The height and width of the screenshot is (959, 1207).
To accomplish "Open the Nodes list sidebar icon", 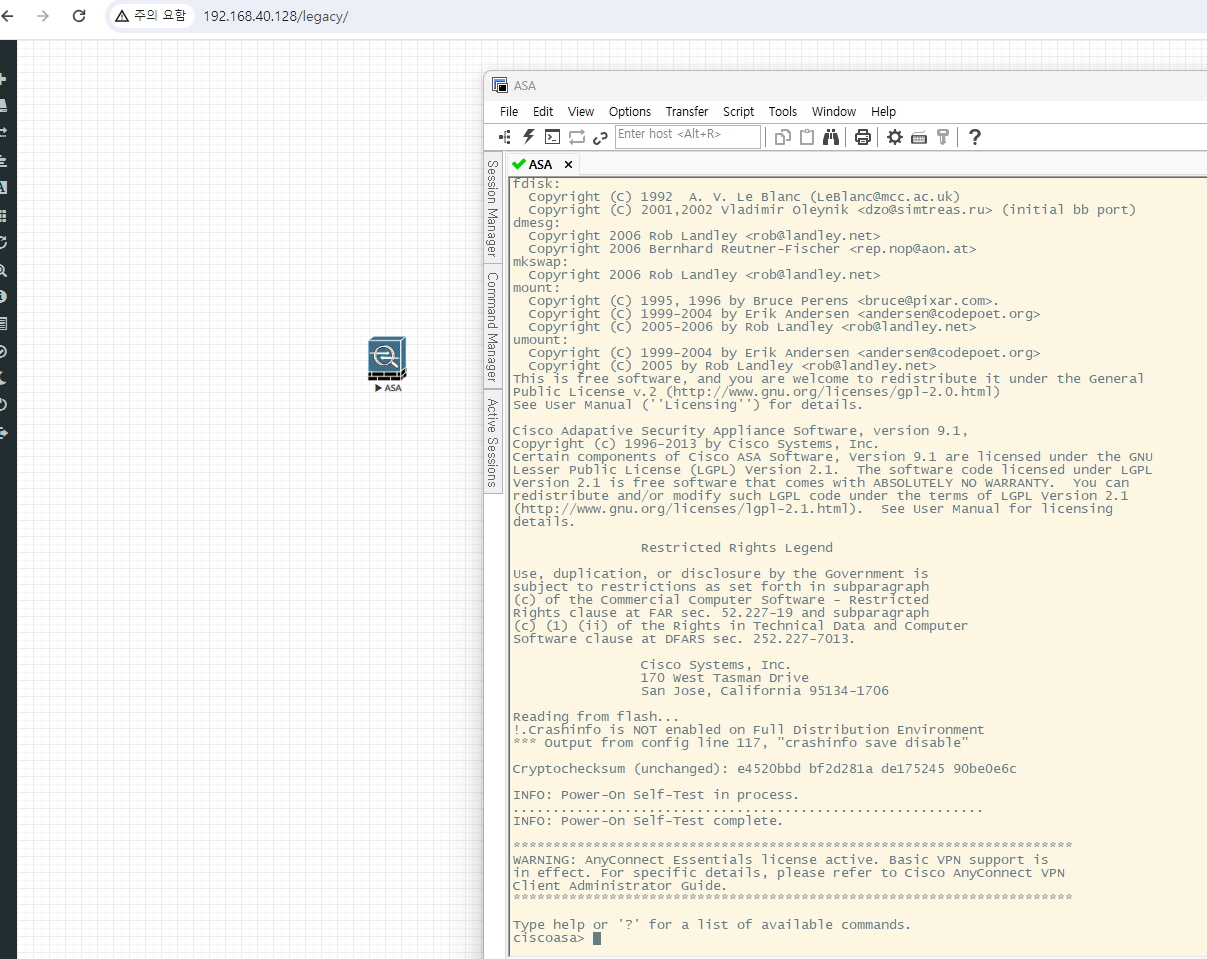I will tap(3, 105).
